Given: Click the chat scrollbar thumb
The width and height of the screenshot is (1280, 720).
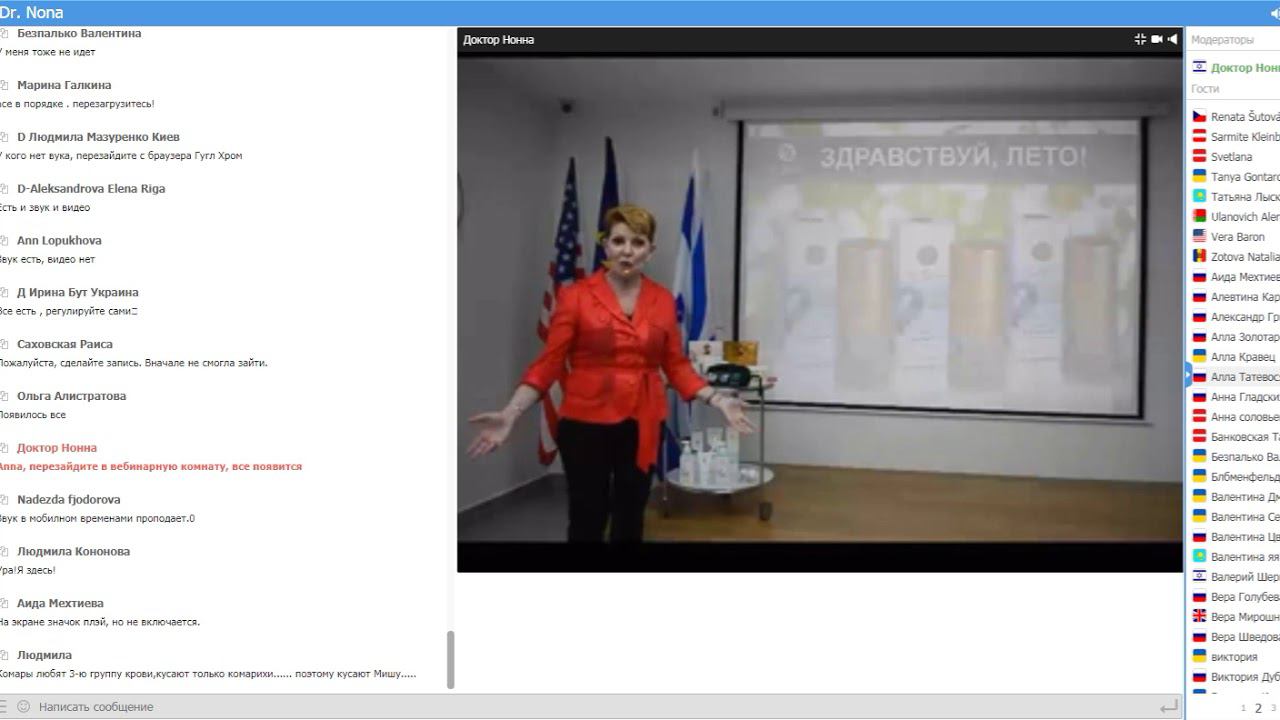Looking at the screenshot, I should click(x=450, y=659).
